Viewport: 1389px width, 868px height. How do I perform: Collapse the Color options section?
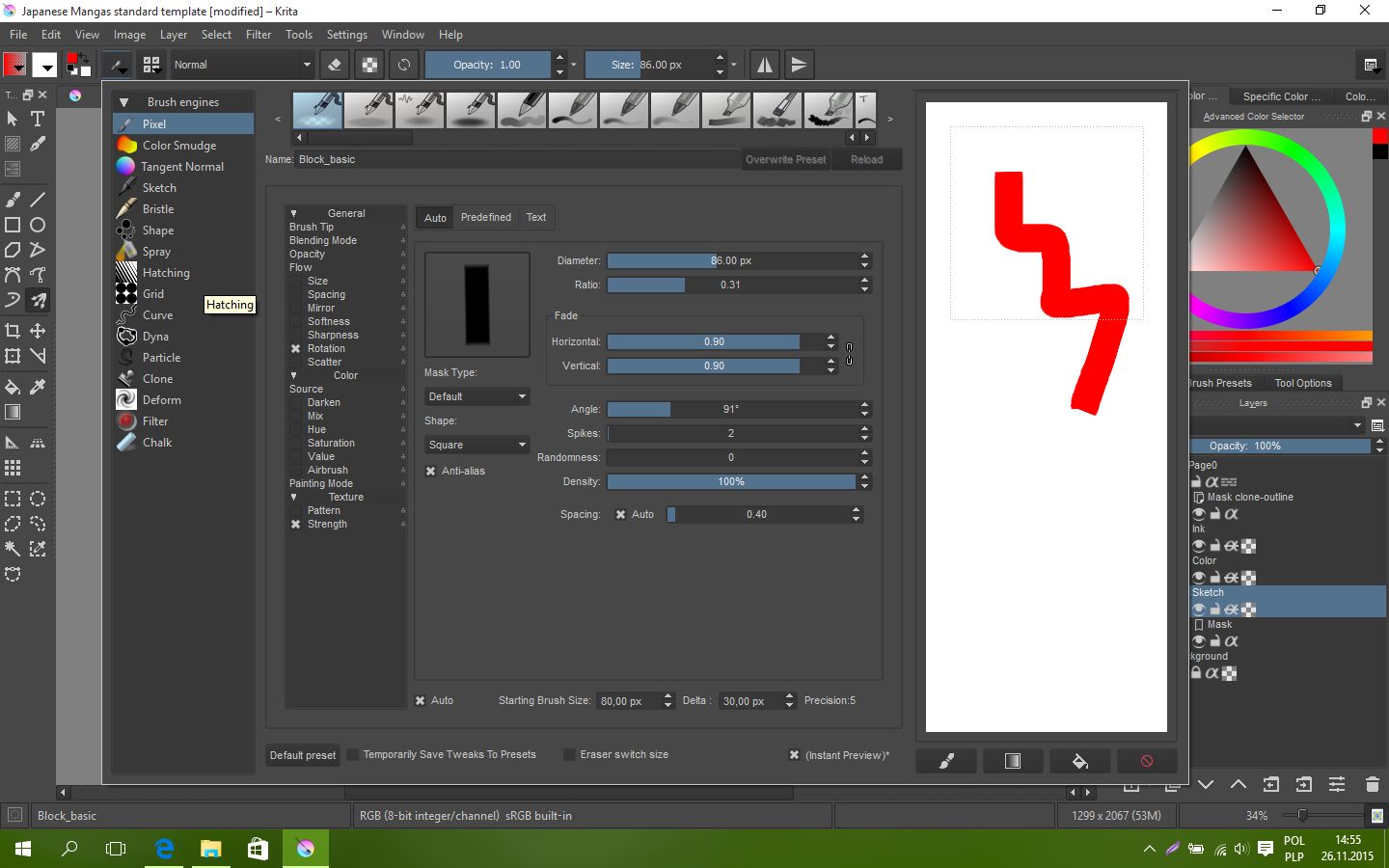(293, 375)
